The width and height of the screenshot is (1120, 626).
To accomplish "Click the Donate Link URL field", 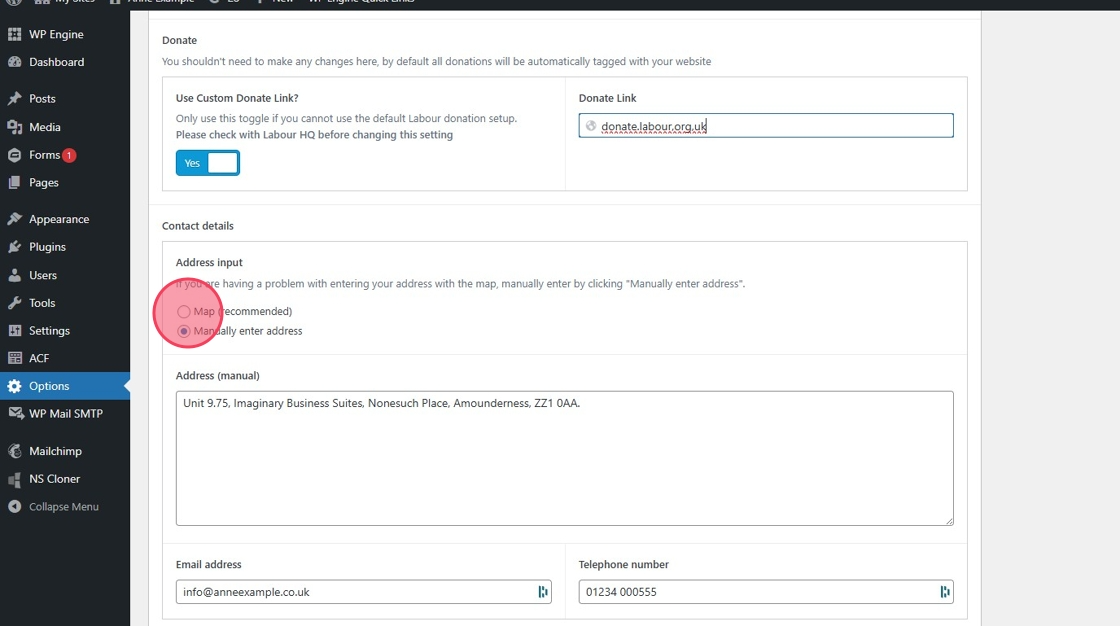I will pos(770,126).
